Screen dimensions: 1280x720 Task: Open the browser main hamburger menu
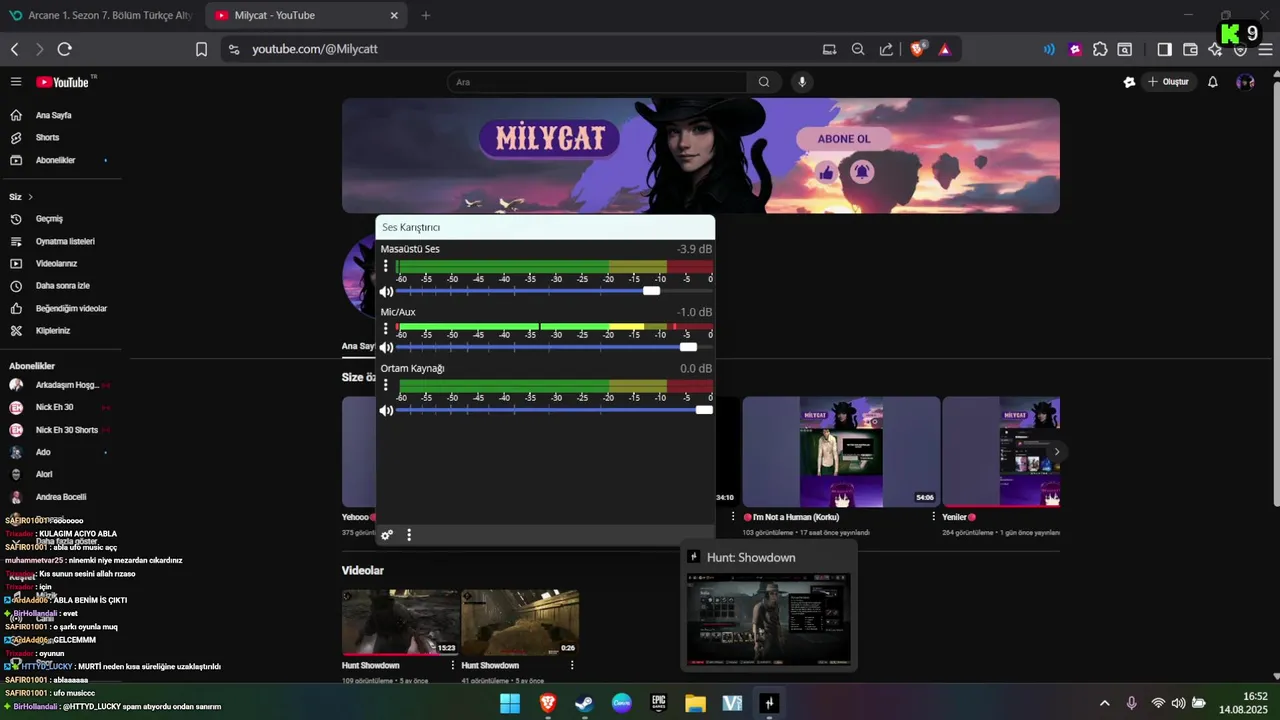(1265, 49)
